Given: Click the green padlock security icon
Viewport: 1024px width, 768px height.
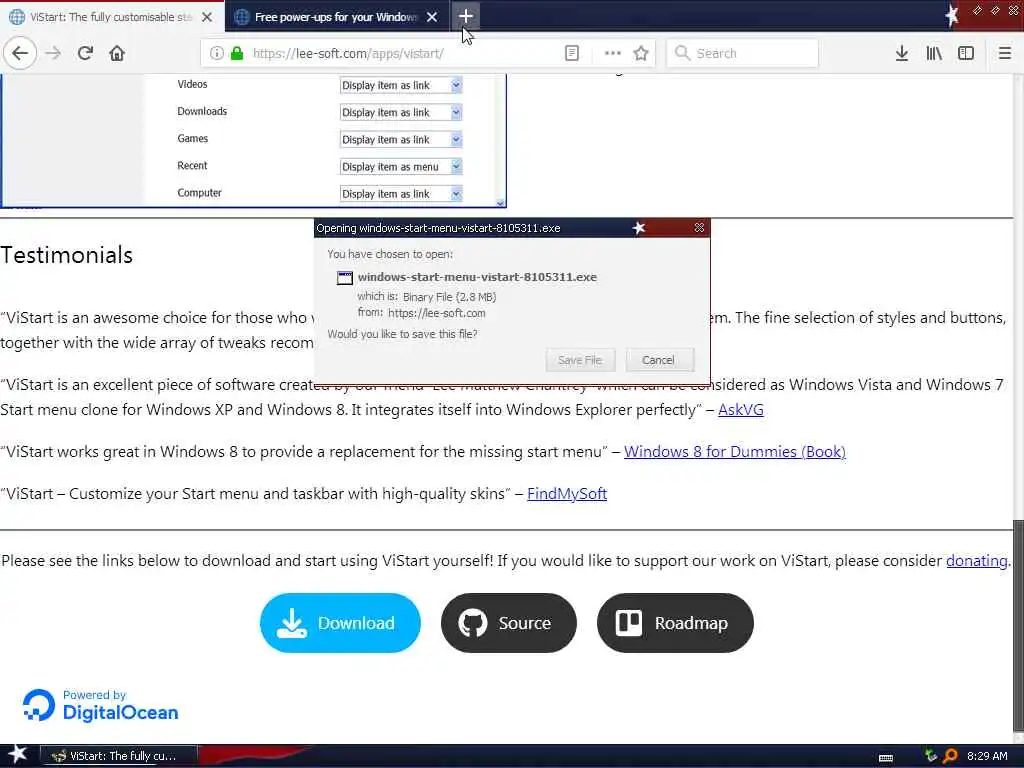Looking at the screenshot, I should (x=237, y=54).
